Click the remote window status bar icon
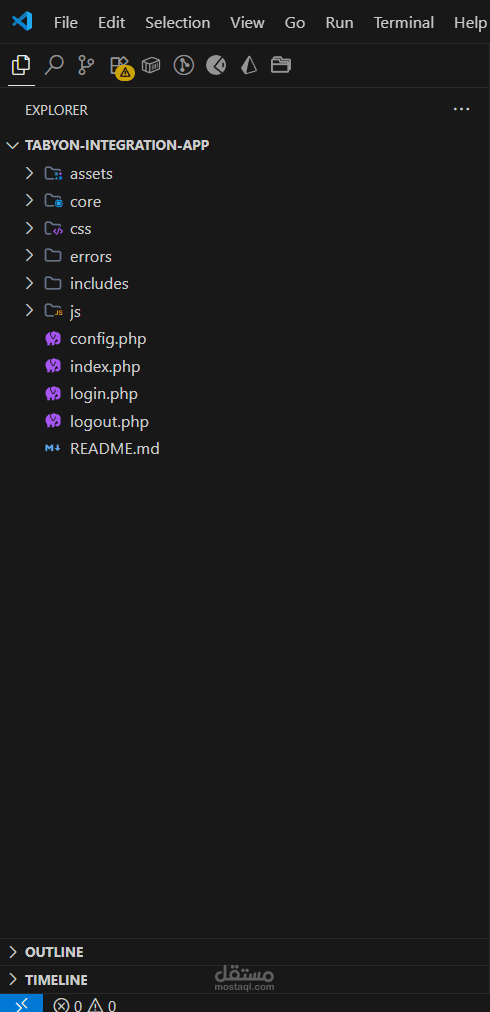Image resolution: width=490 pixels, height=1012 pixels. point(21,1004)
